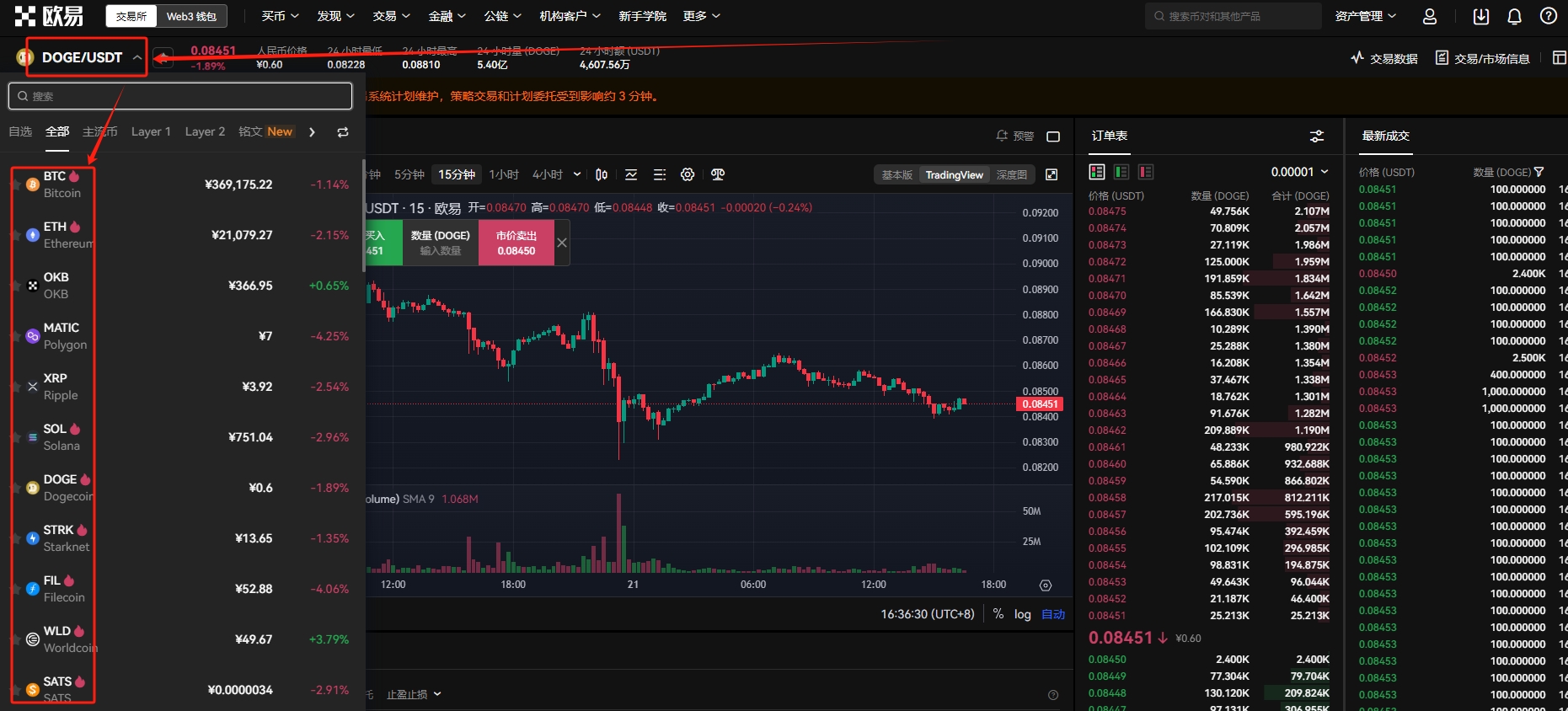This screenshot has width=1568, height=711.
Task: Click the 市价卖出 0.08450 button
Action: click(516, 243)
